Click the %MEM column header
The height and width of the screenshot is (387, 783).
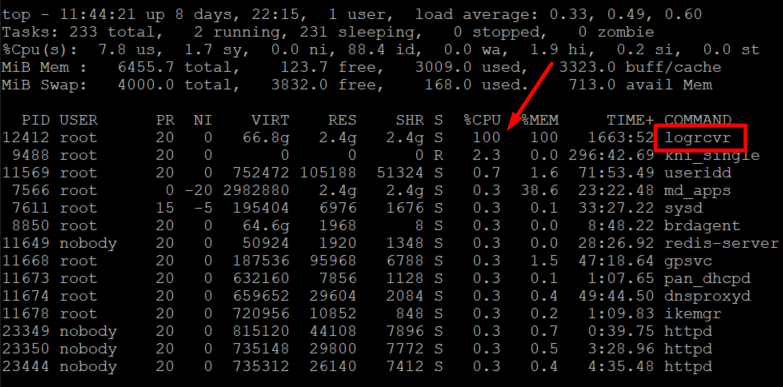click(540, 120)
